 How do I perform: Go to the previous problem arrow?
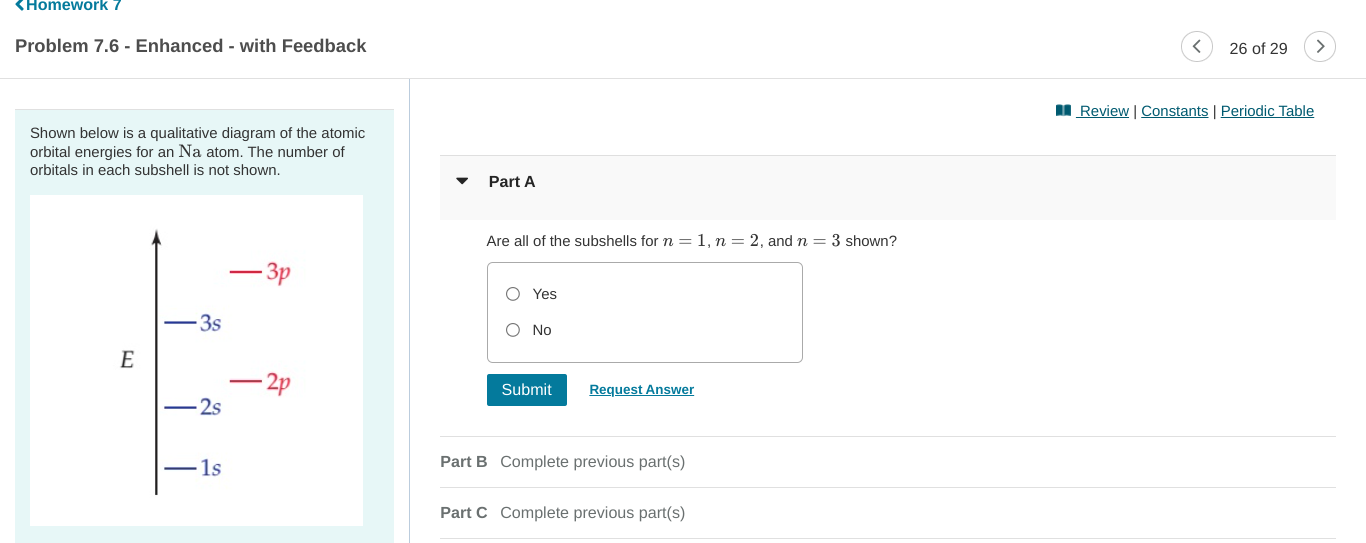[1196, 47]
